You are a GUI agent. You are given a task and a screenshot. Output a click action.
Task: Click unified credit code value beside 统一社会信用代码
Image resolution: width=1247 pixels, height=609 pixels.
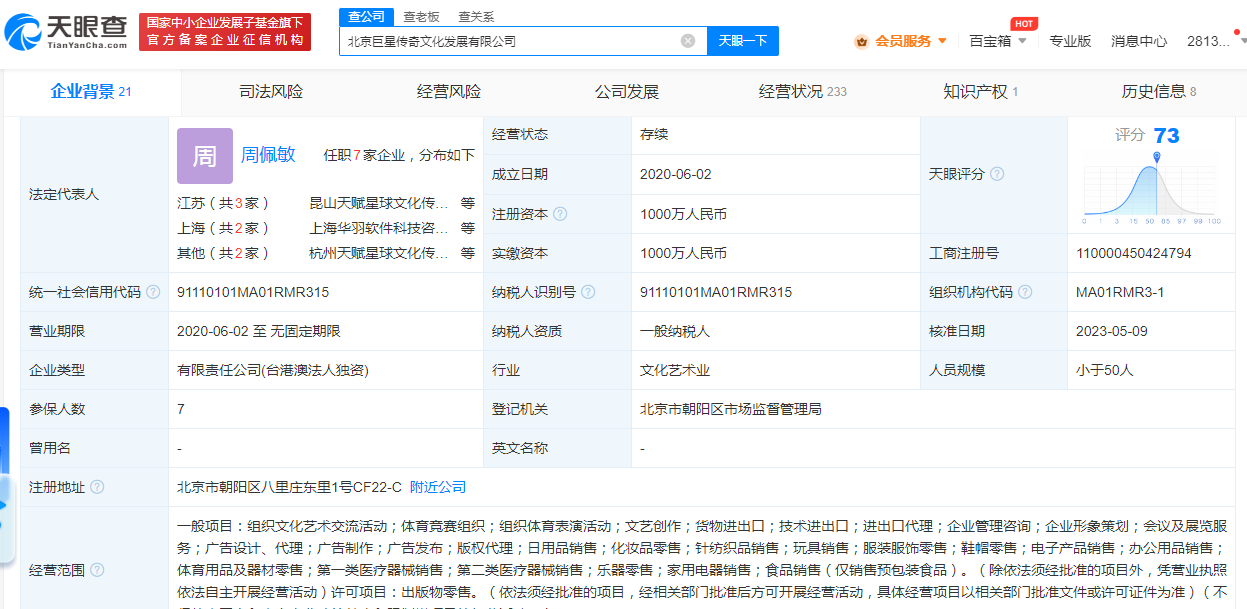click(x=253, y=292)
